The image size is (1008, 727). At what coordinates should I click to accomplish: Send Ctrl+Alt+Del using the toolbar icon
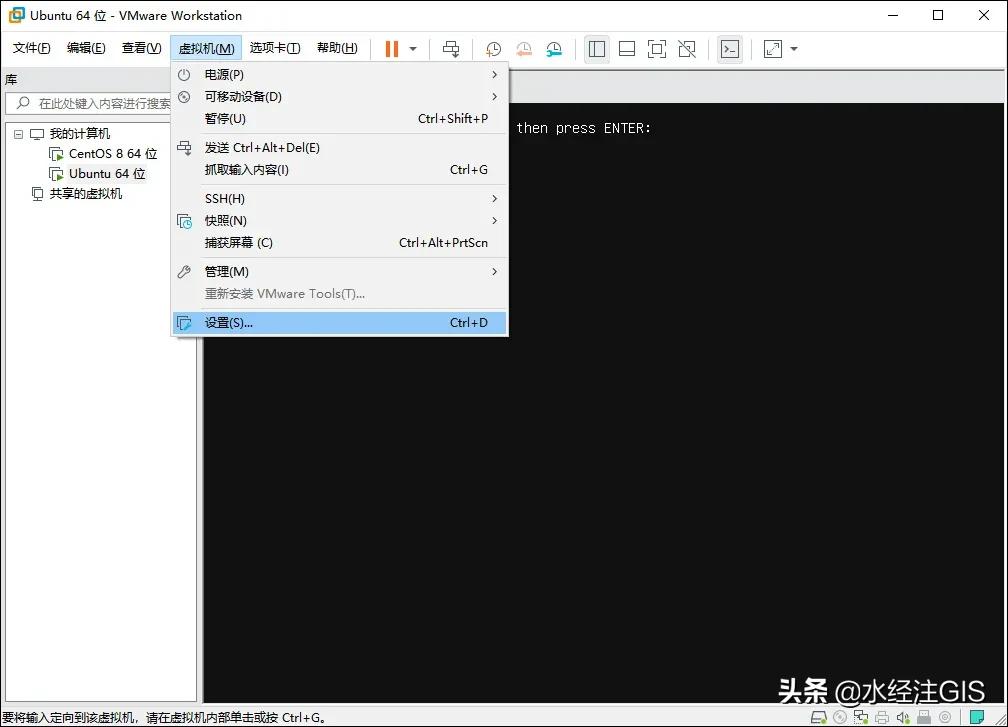[450, 48]
